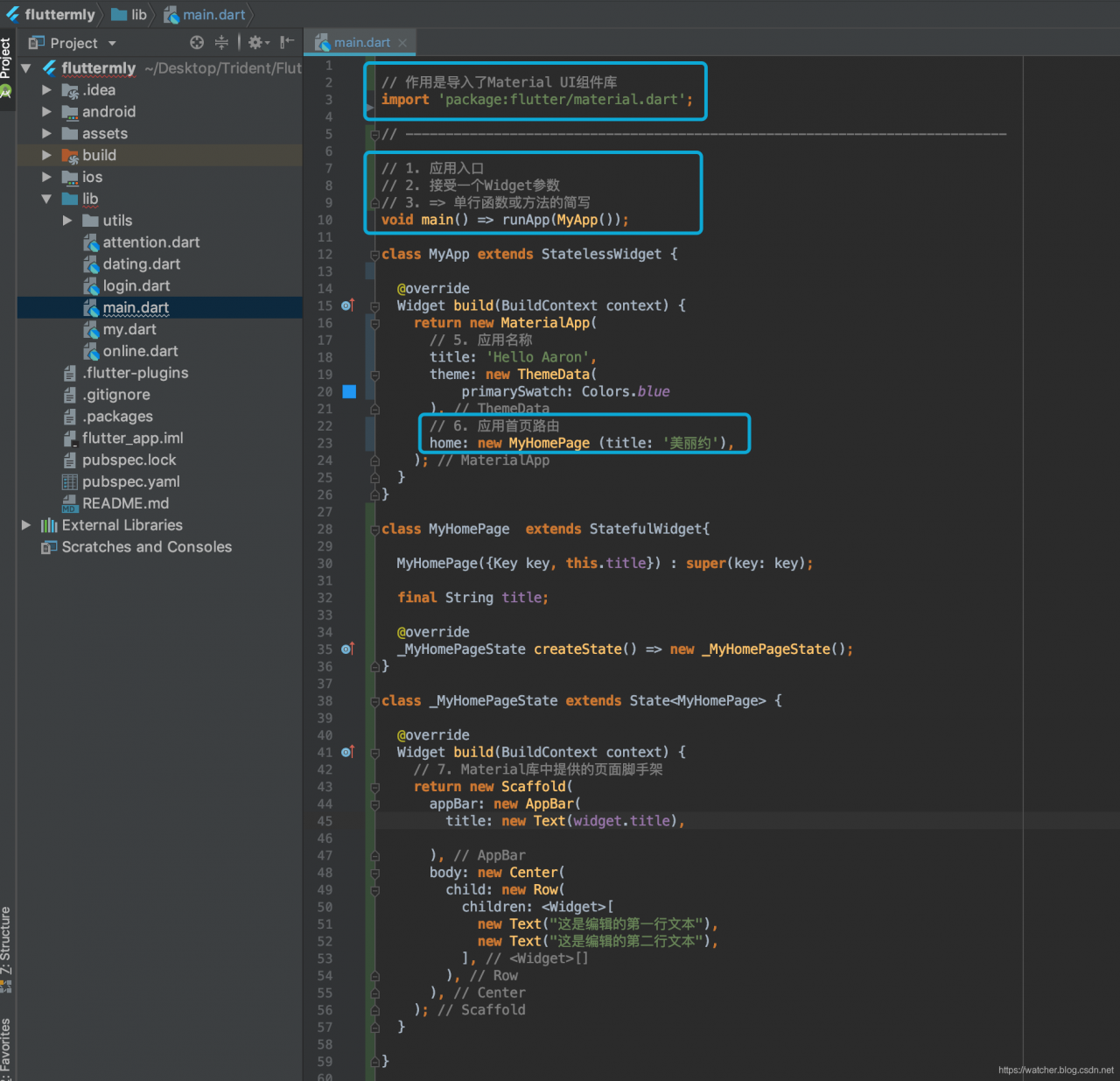Expand the android folder

click(46, 111)
